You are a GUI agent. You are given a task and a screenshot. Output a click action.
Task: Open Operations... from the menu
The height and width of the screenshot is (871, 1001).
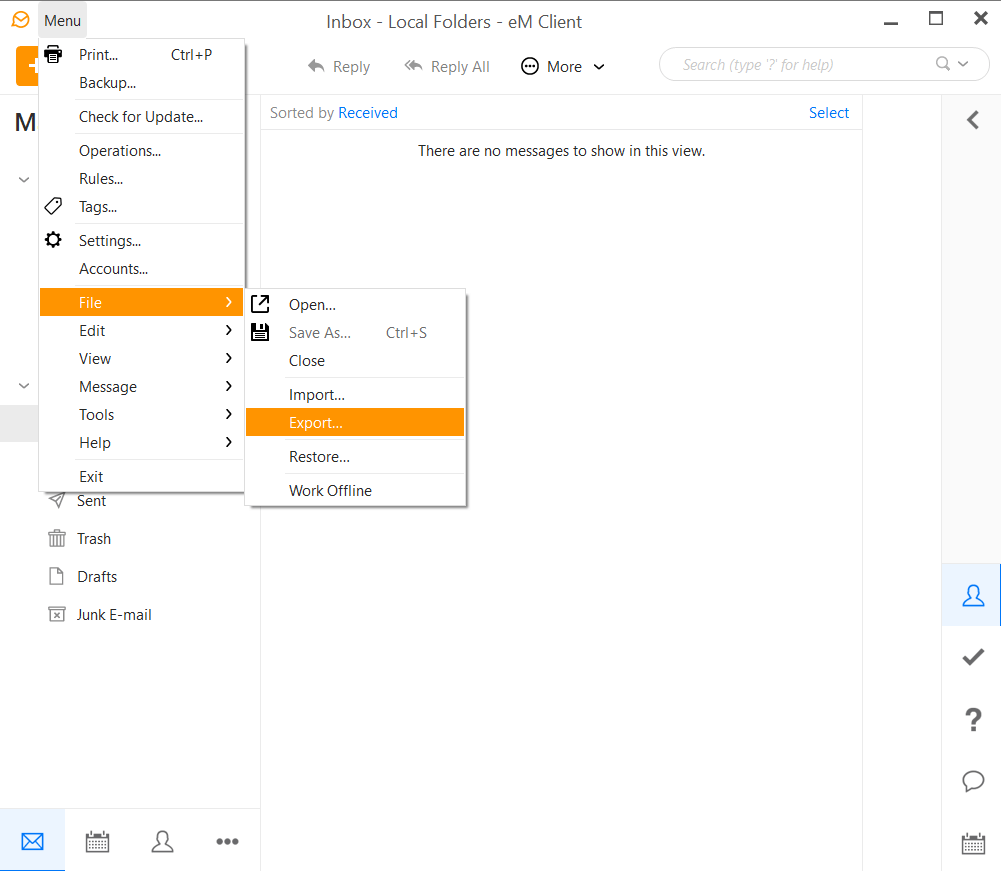tap(142, 150)
